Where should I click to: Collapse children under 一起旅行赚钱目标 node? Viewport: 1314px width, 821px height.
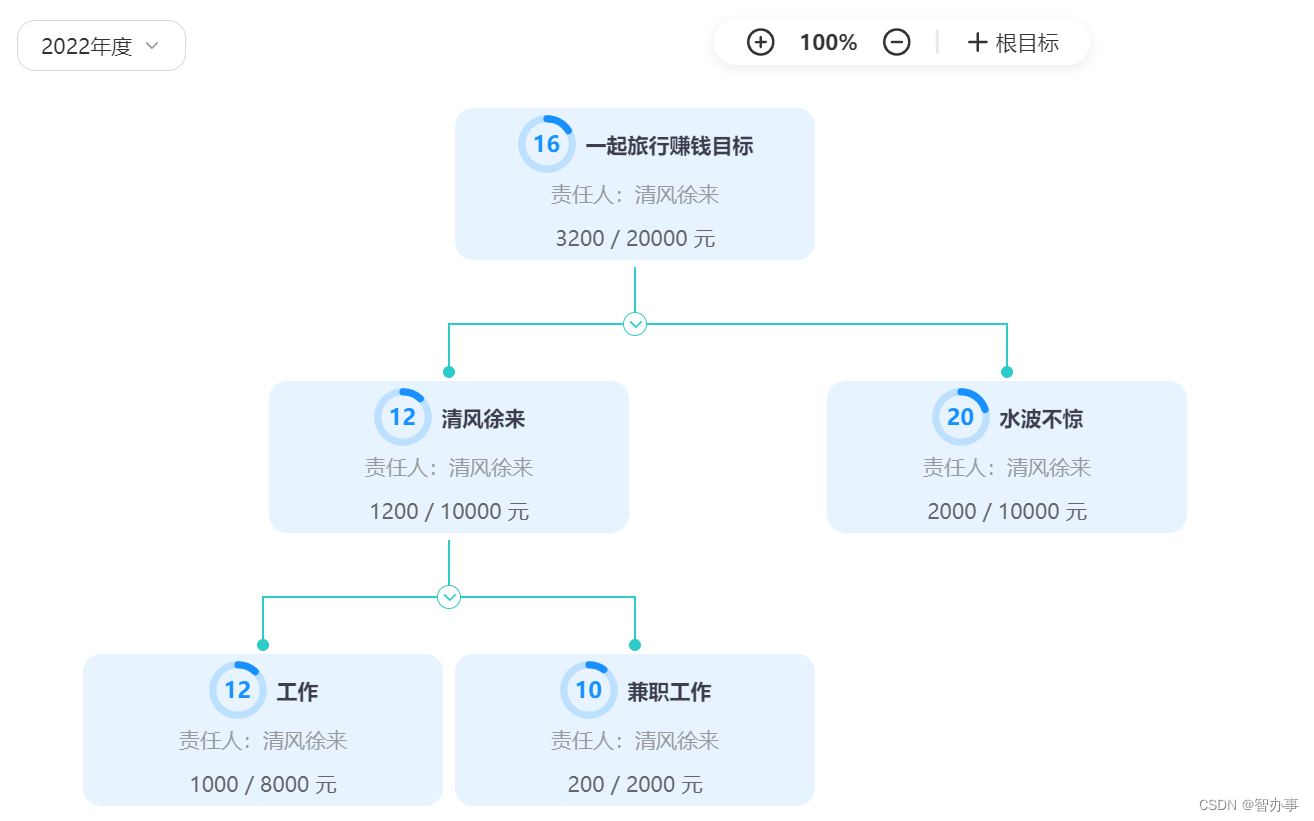click(x=635, y=324)
